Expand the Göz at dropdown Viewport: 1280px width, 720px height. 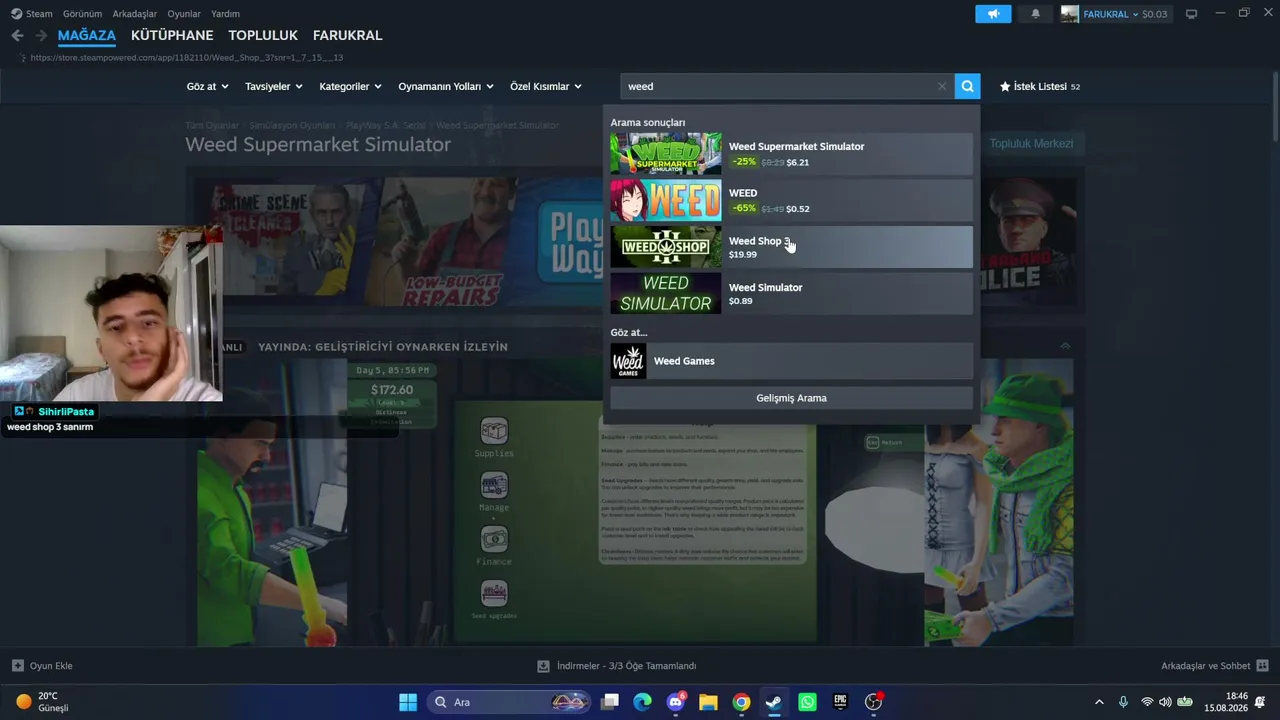coord(207,87)
